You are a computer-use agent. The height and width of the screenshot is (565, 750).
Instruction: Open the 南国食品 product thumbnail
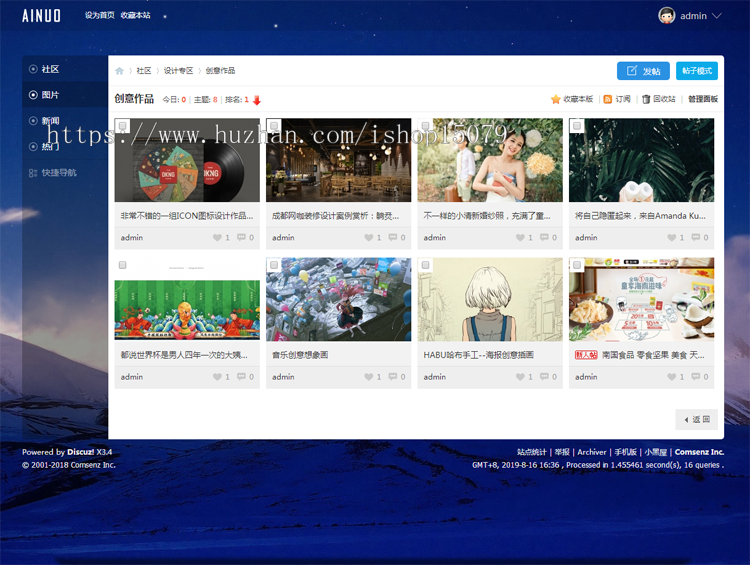click(x=641, y=299)
